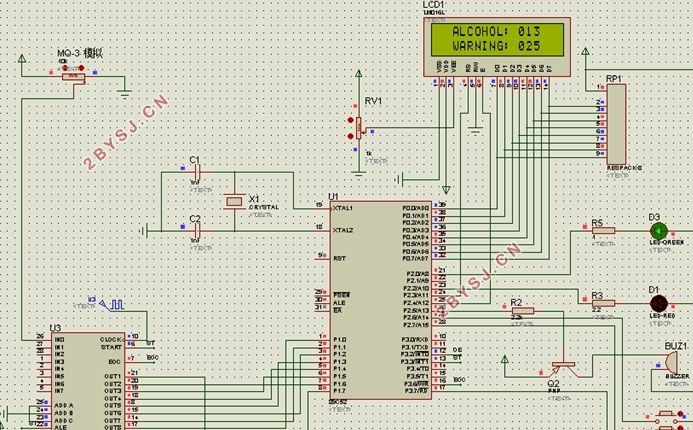Click the ground symbol below the LCD
The image size is (693, 430).
pyautogui.click(x=475, y=131)
